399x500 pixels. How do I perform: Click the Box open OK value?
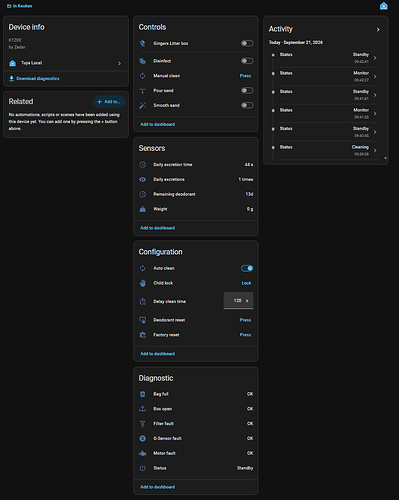tap(250, 409)
